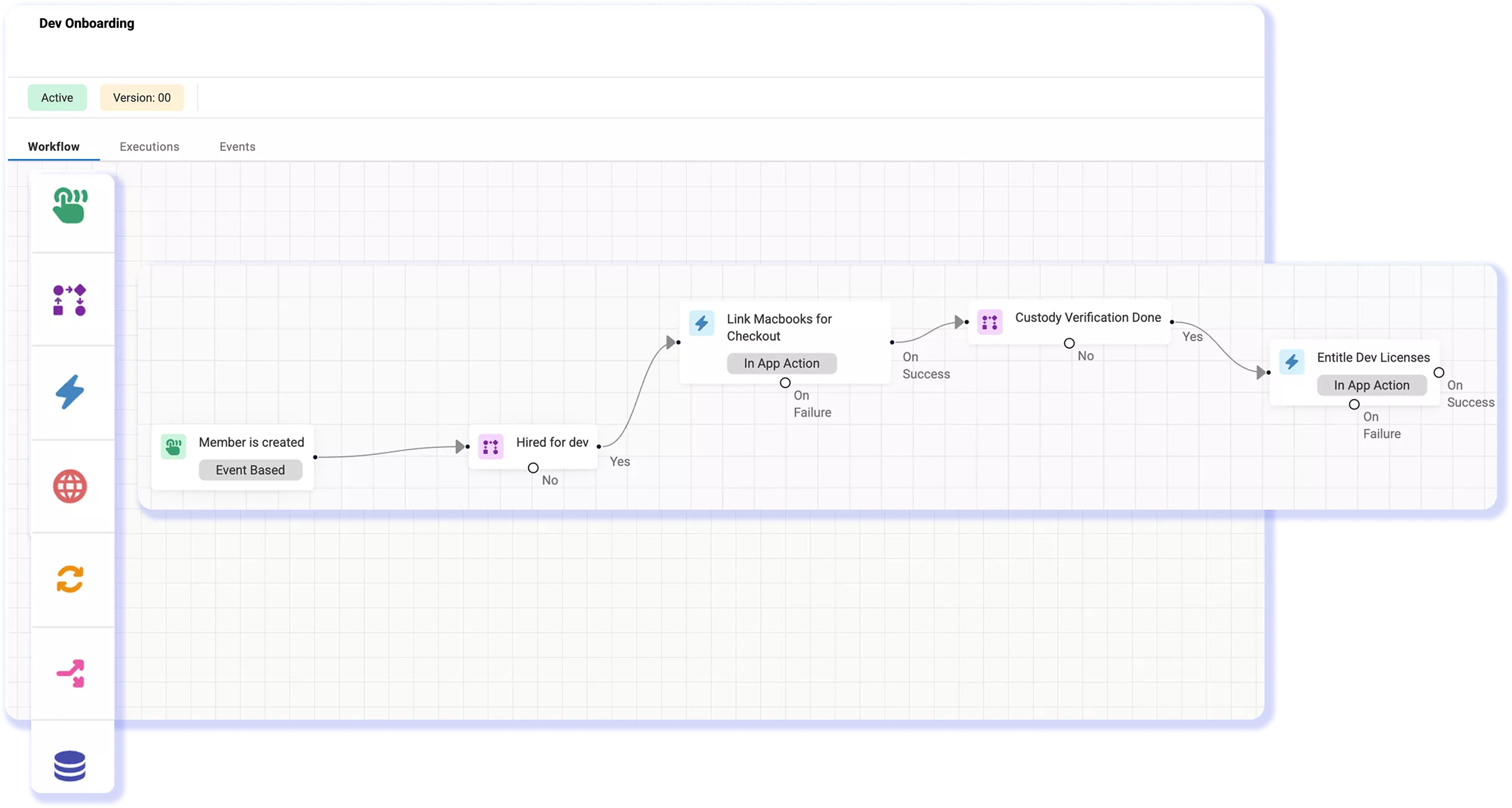Click the input arrow of Link Macbooks node
The image size is (1512, 808).
coord(672,342)
